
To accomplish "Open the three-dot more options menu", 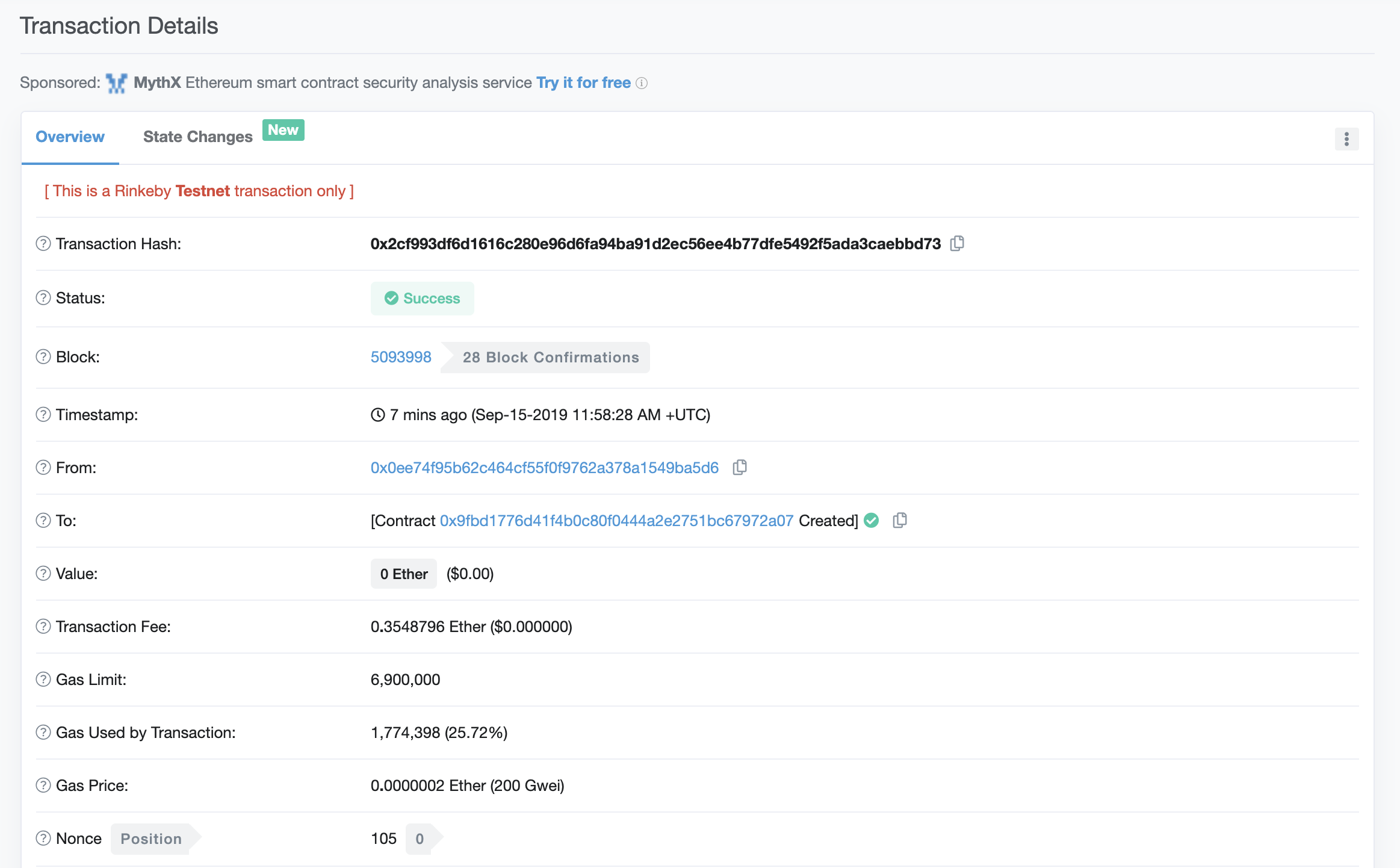I will coord(1346,139).
